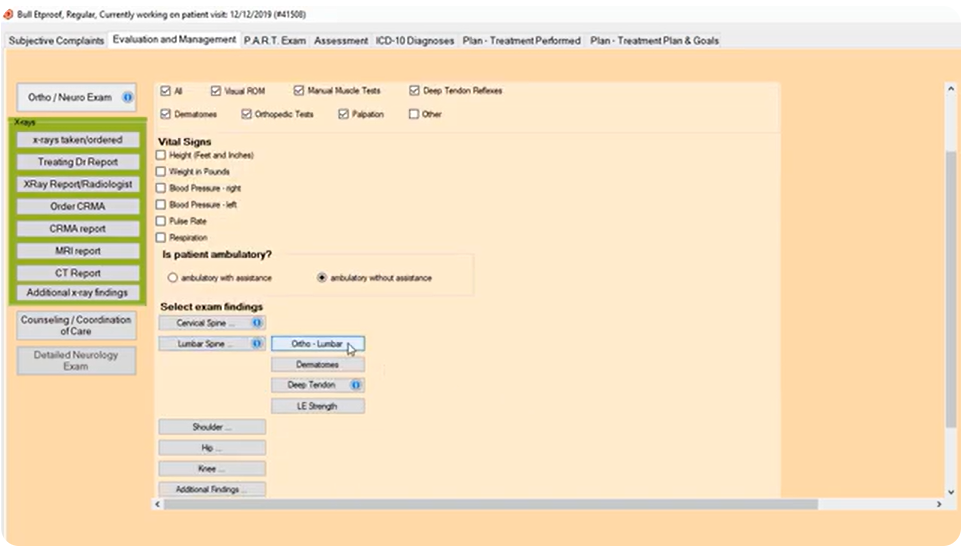Check Blood Pressure - right box

tap(161, 188)
